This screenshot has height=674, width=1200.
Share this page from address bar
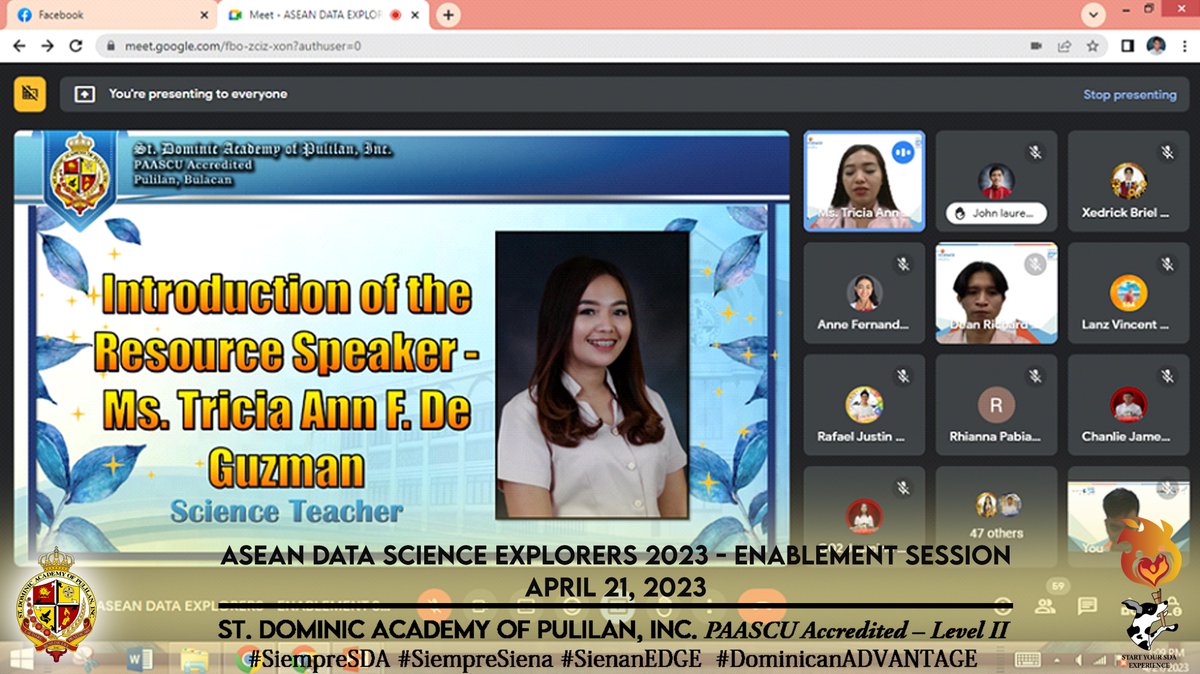[1065, 46]
